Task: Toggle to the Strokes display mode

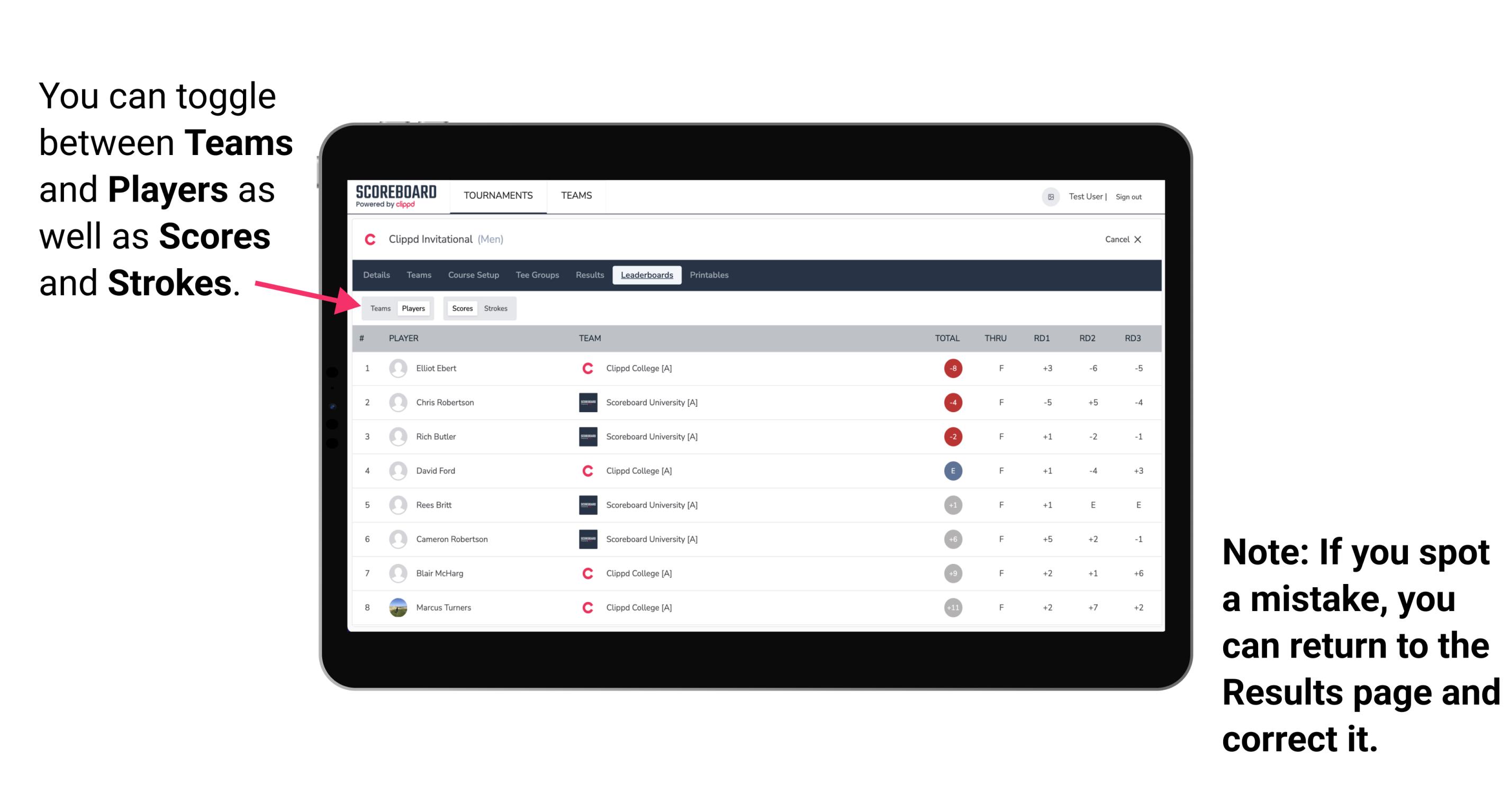Action: (x=496, y=308)
